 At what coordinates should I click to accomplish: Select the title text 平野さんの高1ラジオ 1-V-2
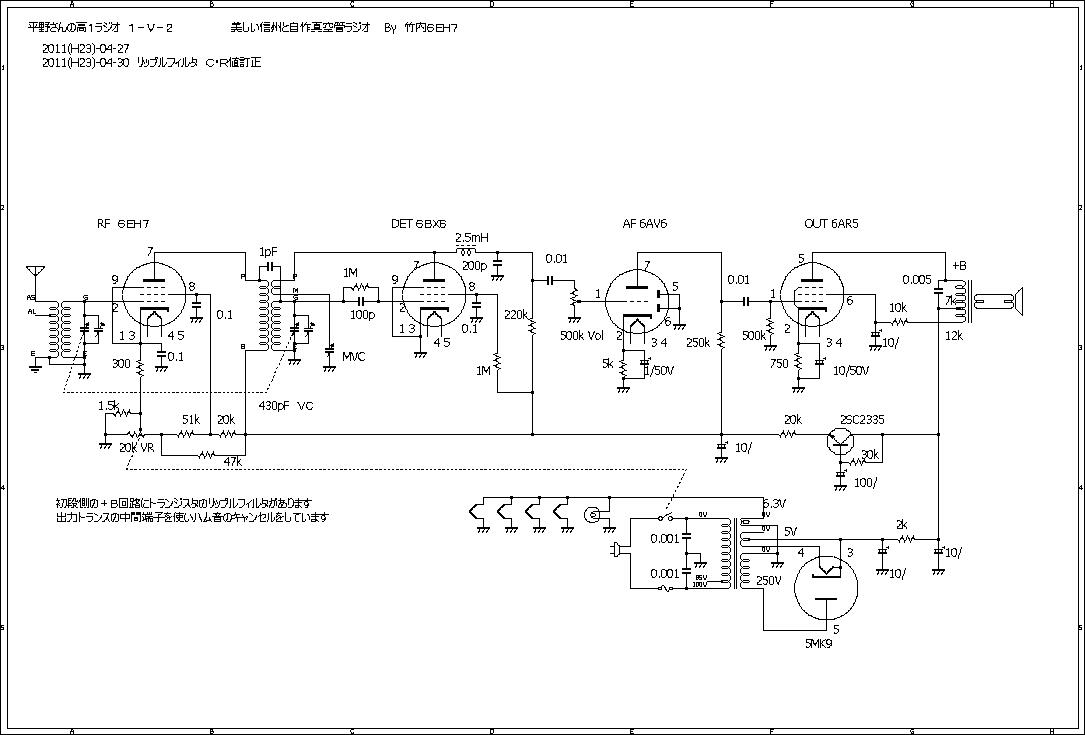click(100, 28)
